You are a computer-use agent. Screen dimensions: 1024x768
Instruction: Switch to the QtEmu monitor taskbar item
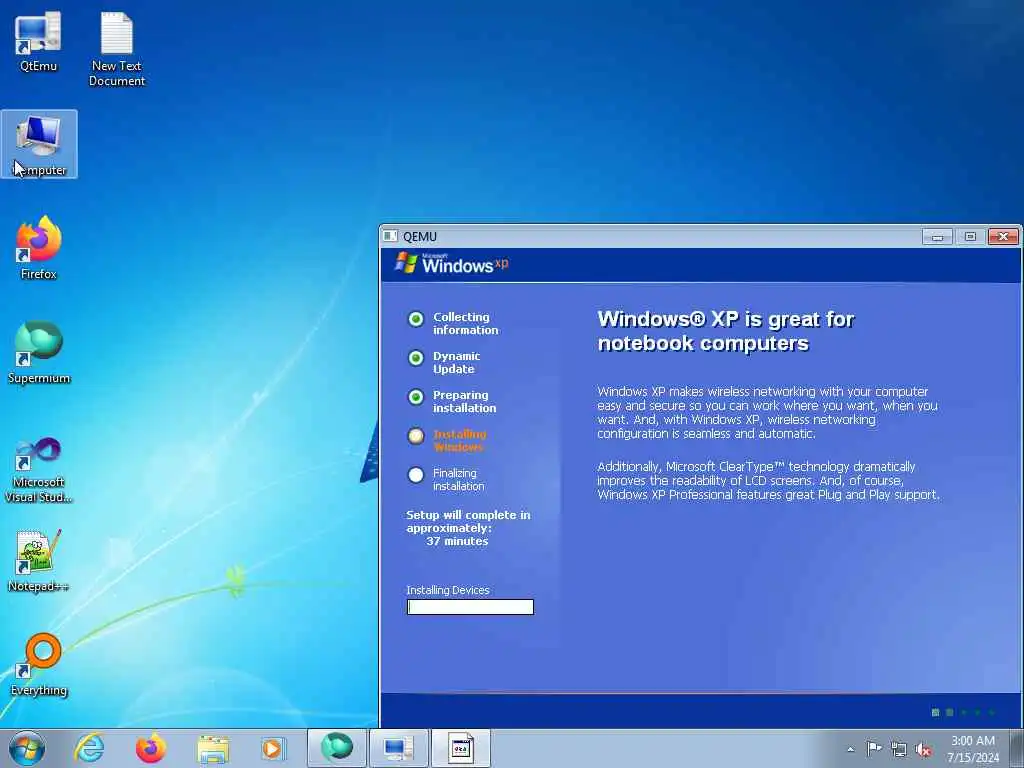(x=398, y=748)
